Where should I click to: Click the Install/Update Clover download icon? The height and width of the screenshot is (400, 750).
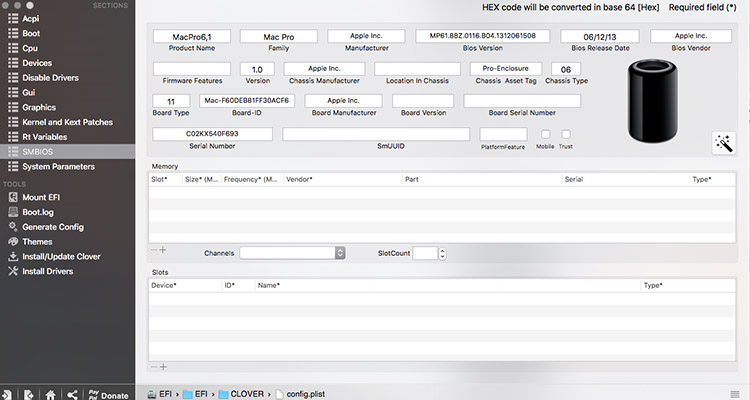tap(13, 256)
